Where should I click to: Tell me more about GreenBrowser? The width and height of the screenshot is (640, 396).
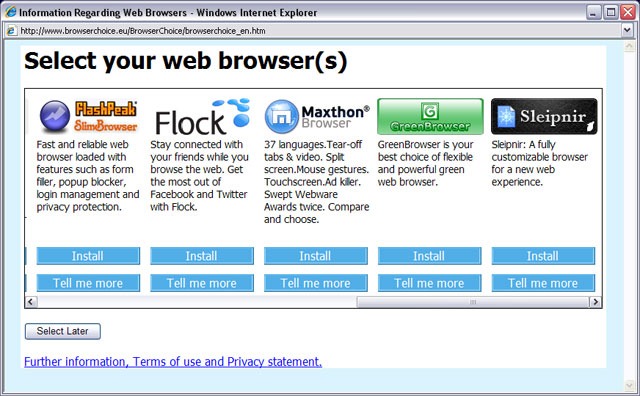(429, 283)
